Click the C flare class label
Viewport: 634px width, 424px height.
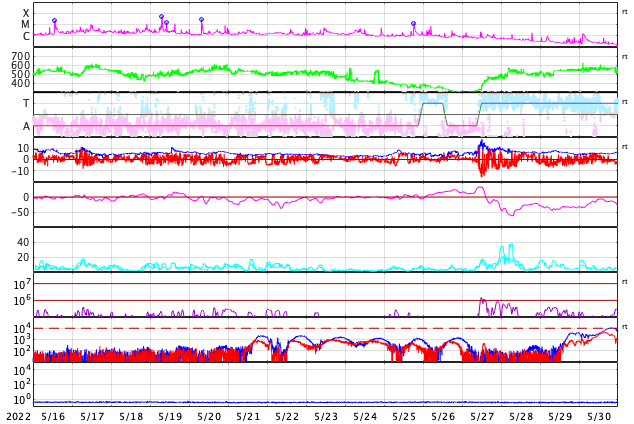pos(26,36)
